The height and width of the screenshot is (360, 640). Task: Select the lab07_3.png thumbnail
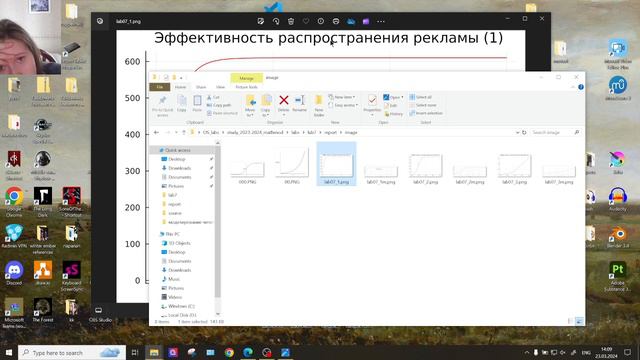coord(514,169)
